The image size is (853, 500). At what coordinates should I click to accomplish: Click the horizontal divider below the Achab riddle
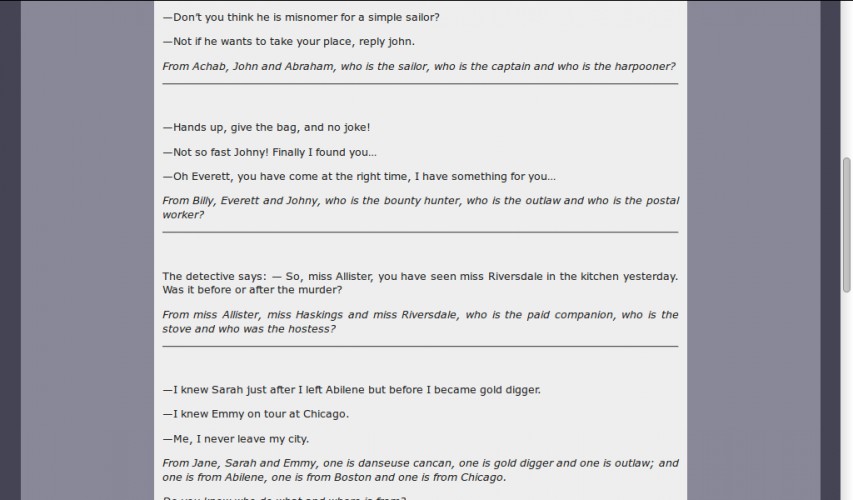pyautogui.click(x=420, y=84)
